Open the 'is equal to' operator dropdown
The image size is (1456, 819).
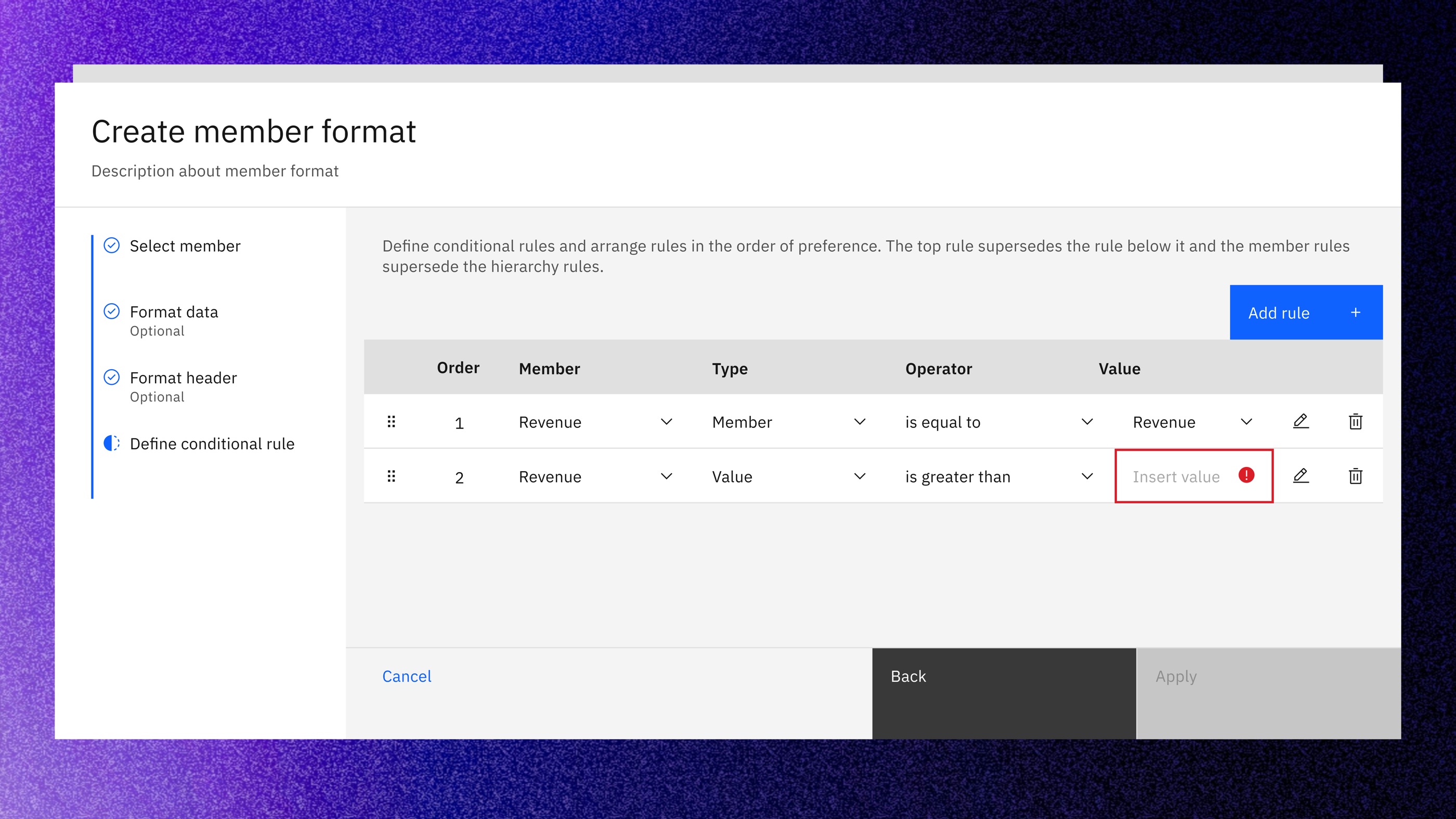999,422
